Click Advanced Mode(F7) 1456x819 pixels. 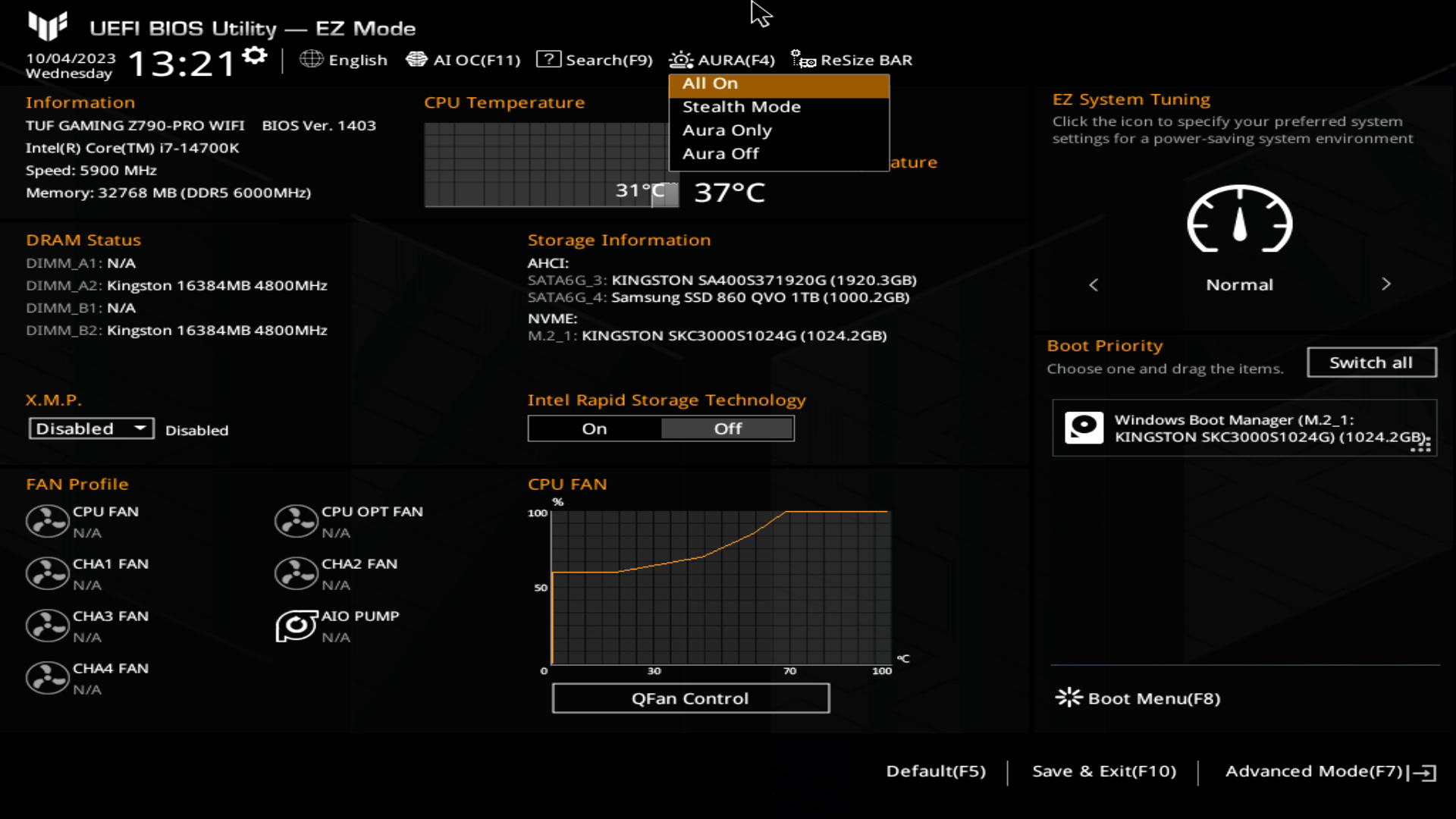tap(1313, 771)
